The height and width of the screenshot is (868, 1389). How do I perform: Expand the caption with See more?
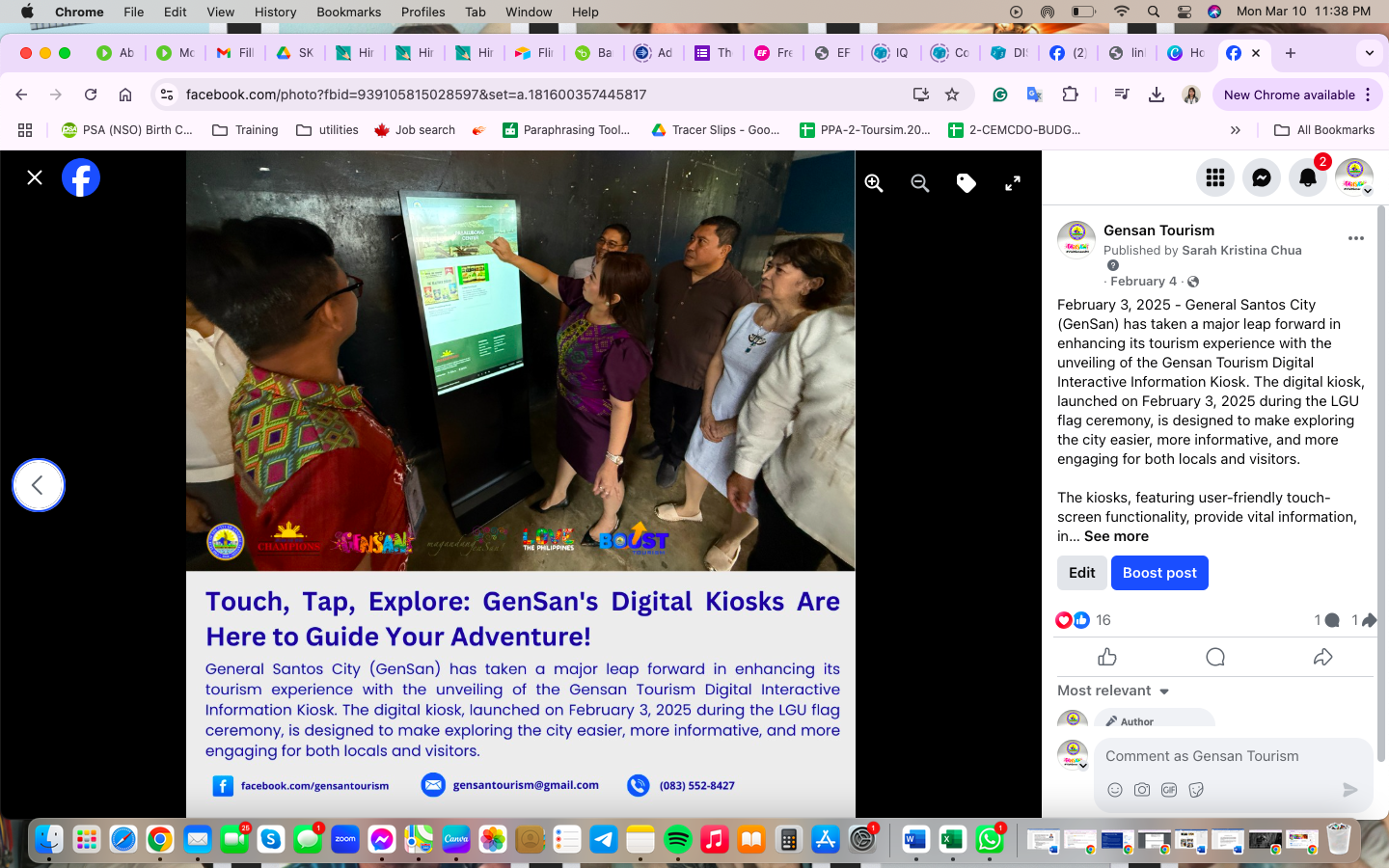click(x=1116, y=536)
